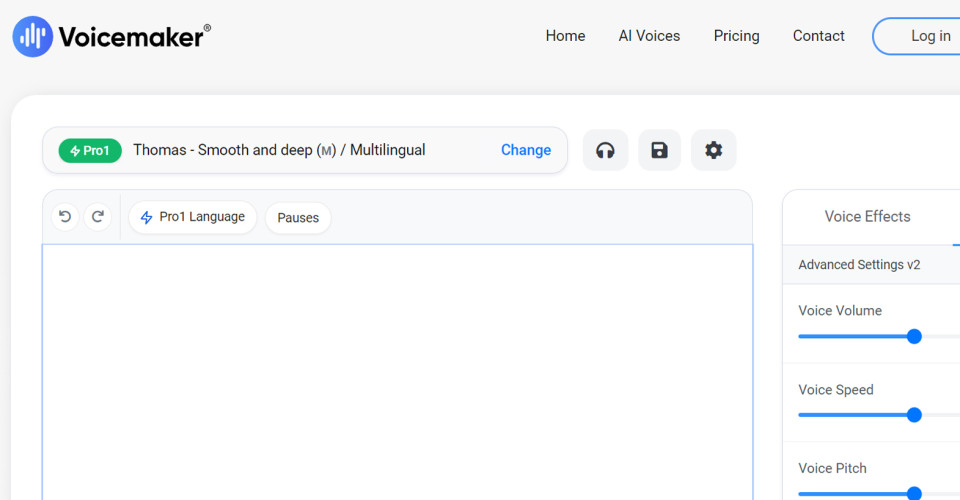960x500 pixels.
Task: Open the Contact page link
Action: 818,36
